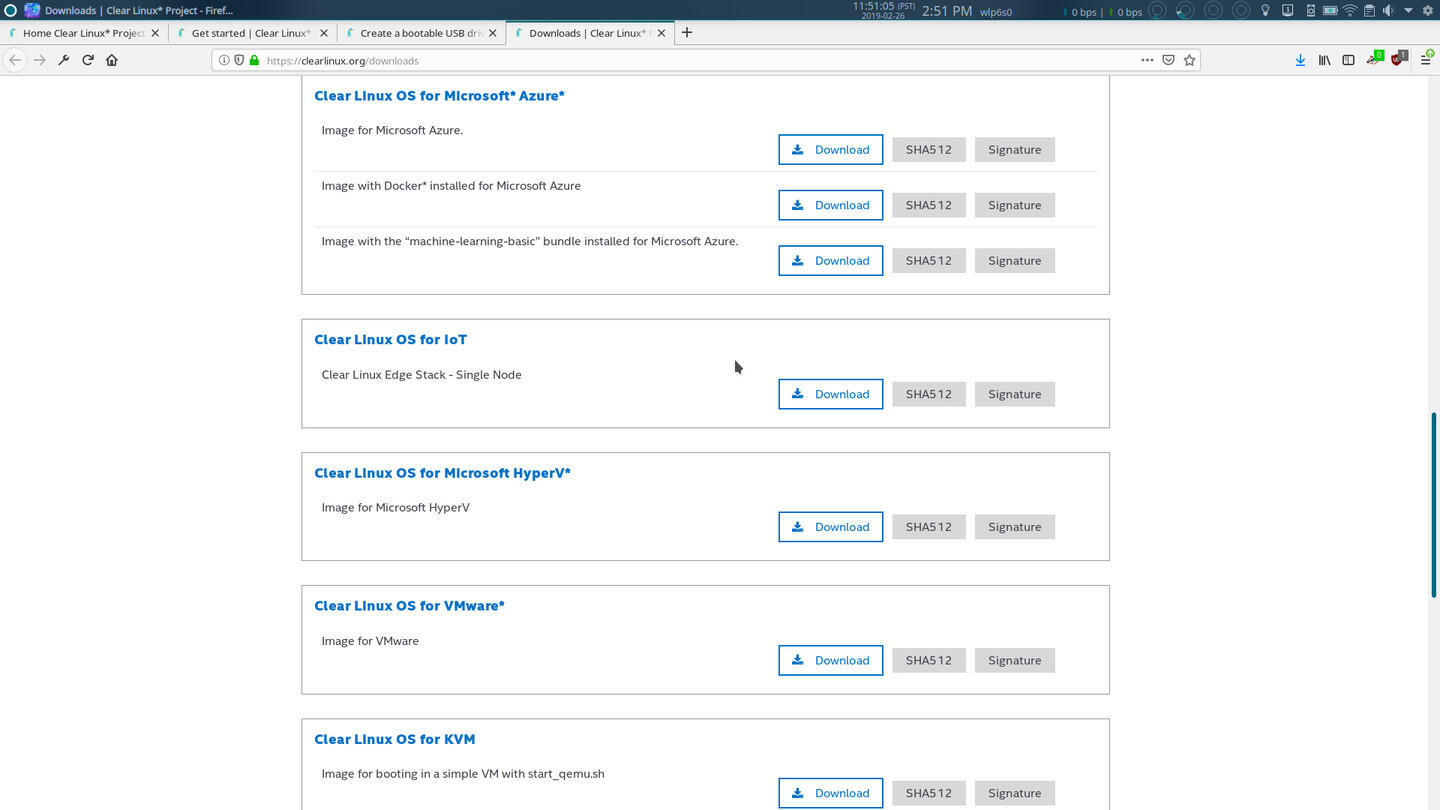Download the machine-learning-basic Azure image
This screenshot has height=810, width=1440.
tap(830, 260)
